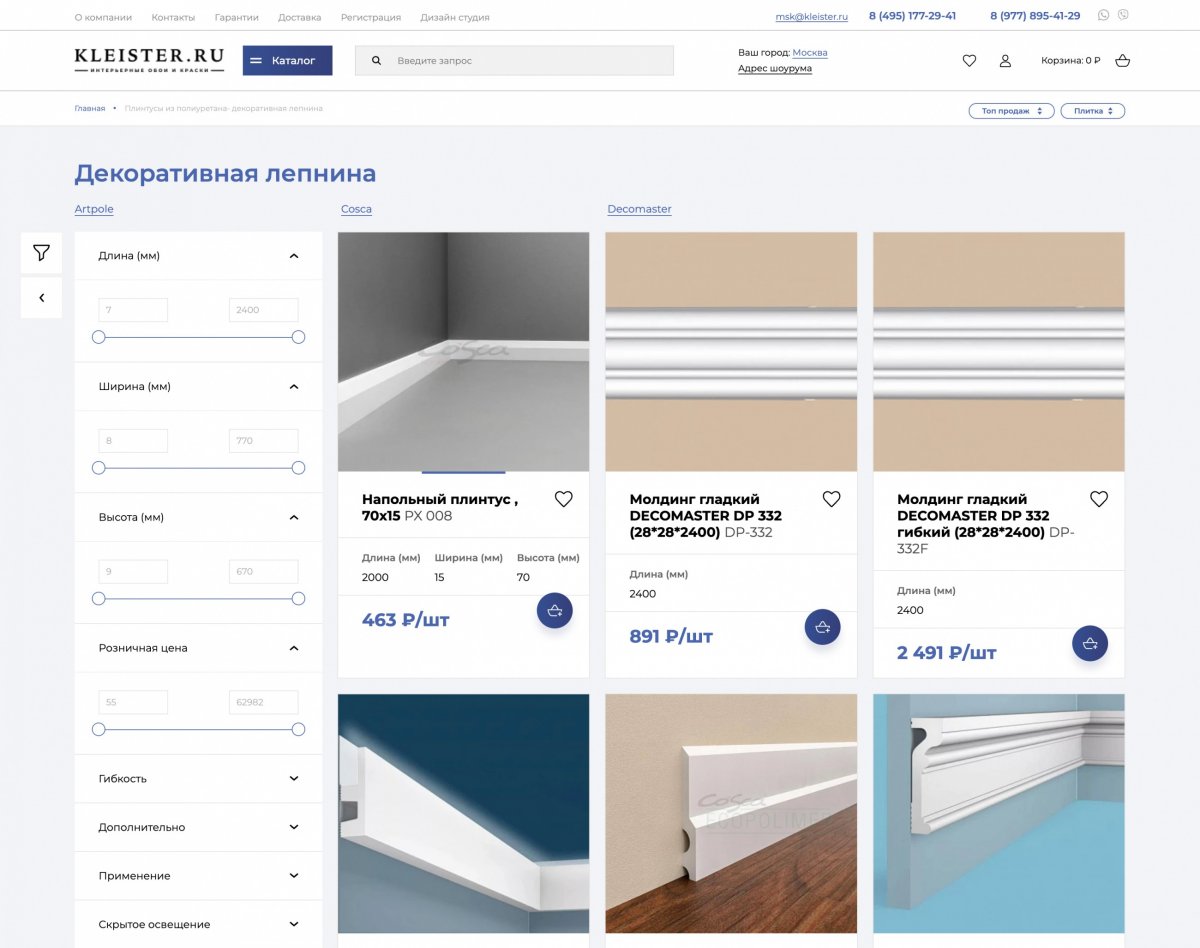Open Контакты page
1200x948 pixels.
[173, 17]
